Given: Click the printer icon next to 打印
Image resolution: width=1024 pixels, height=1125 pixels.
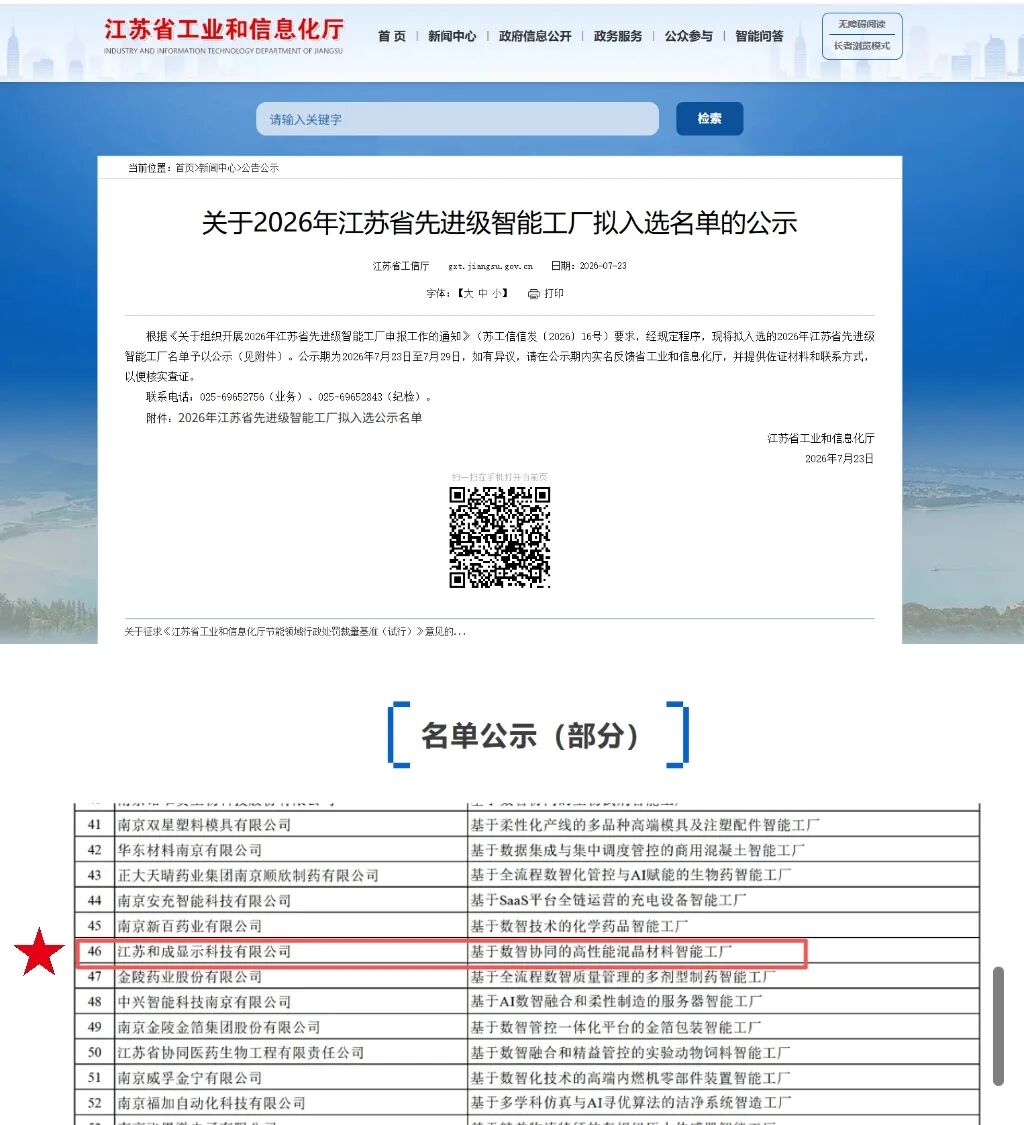Looking at the screenshot, I should coord(534,293).
